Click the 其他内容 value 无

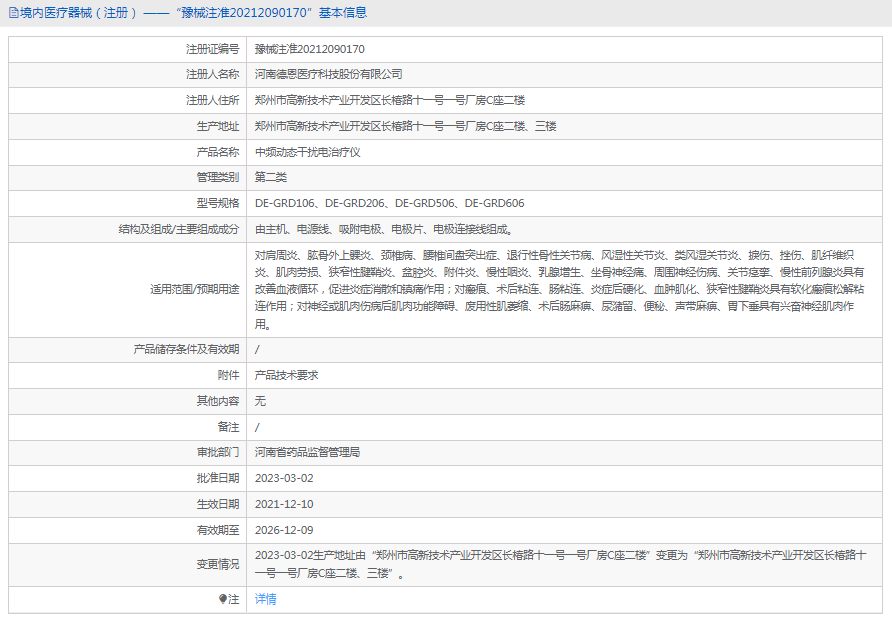coord(260,401)
